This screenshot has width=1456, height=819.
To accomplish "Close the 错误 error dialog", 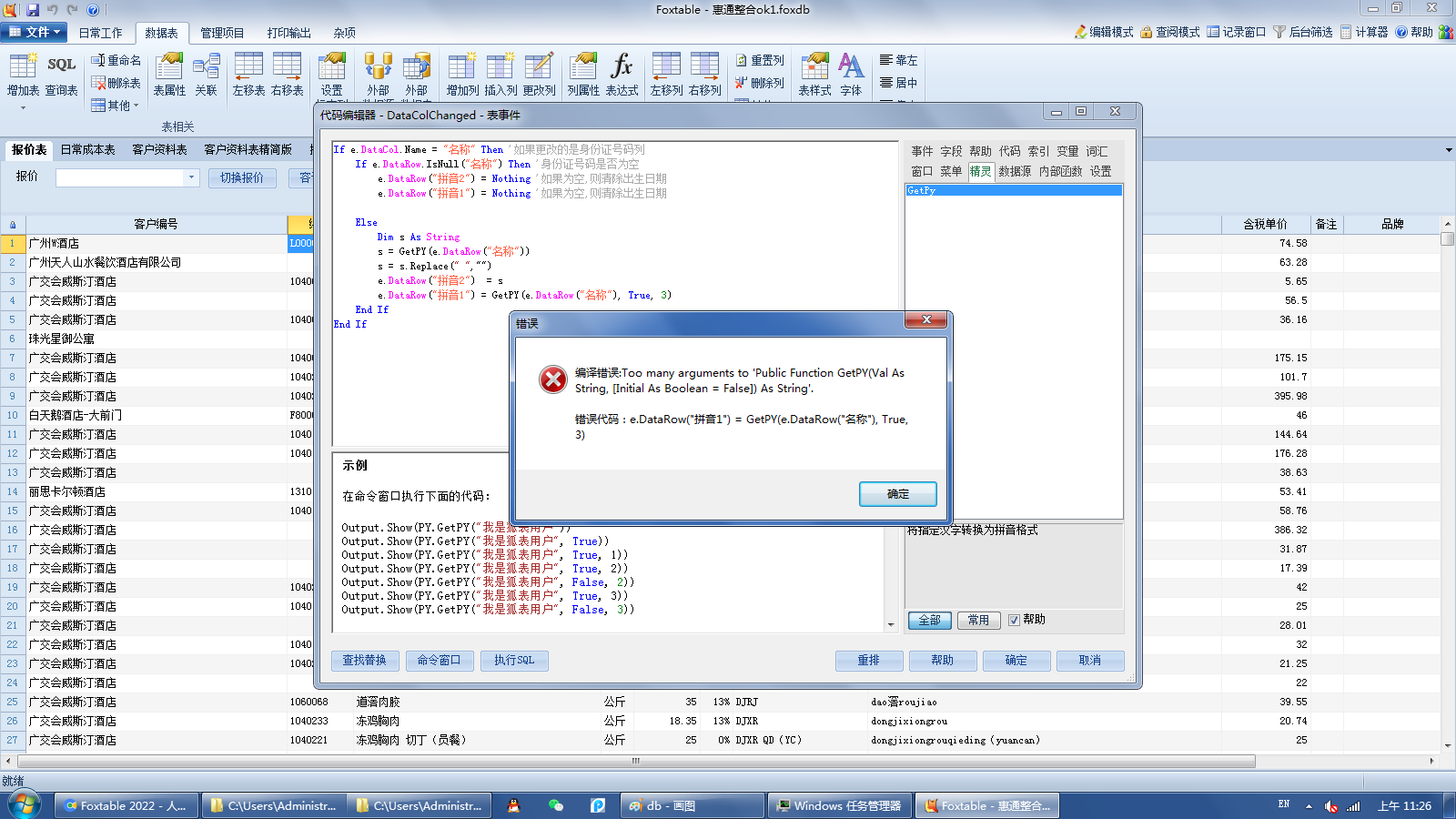I will pos(926,319).
